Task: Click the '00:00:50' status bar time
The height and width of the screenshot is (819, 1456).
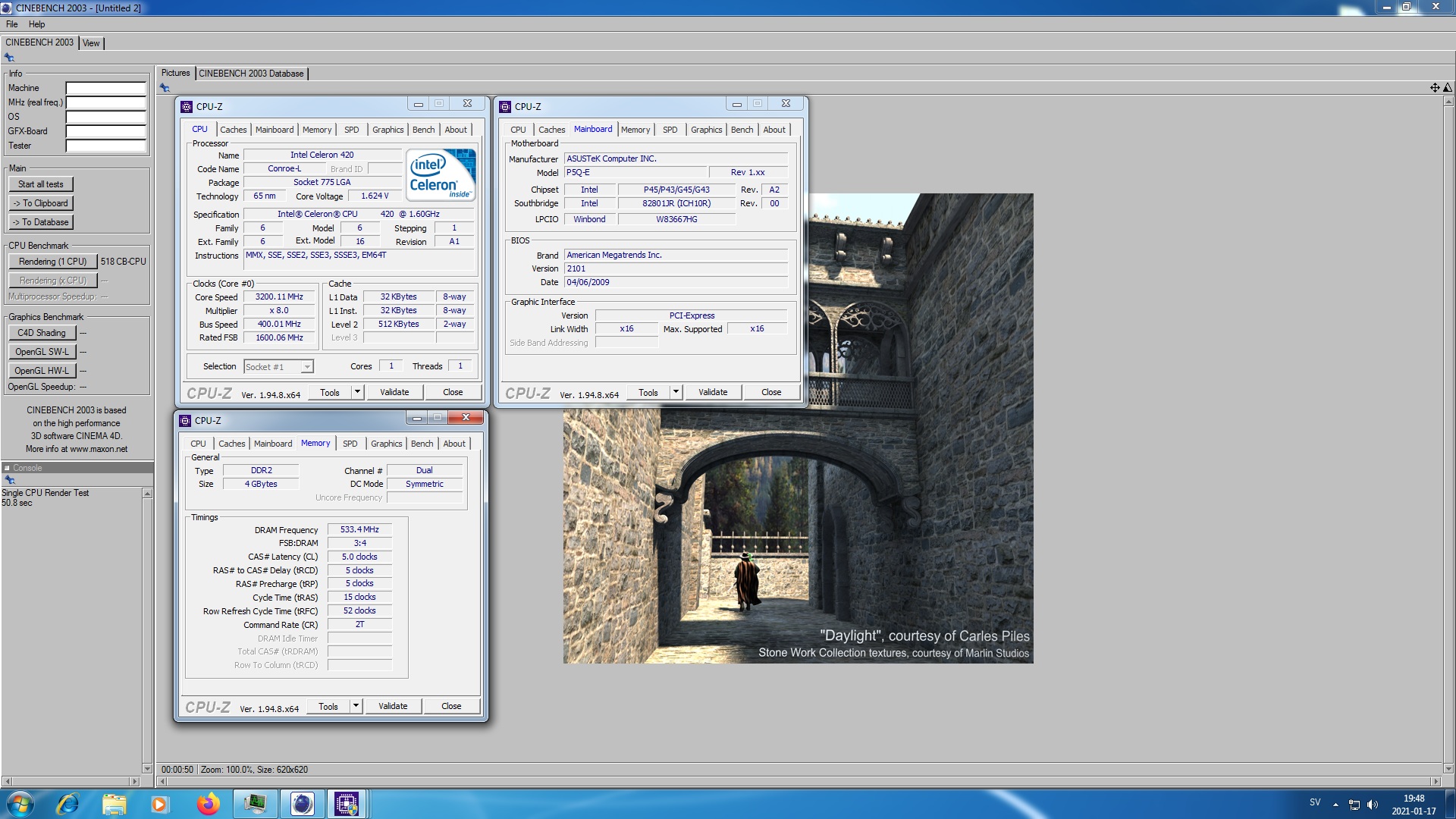Action: click(x=177, y=770)
